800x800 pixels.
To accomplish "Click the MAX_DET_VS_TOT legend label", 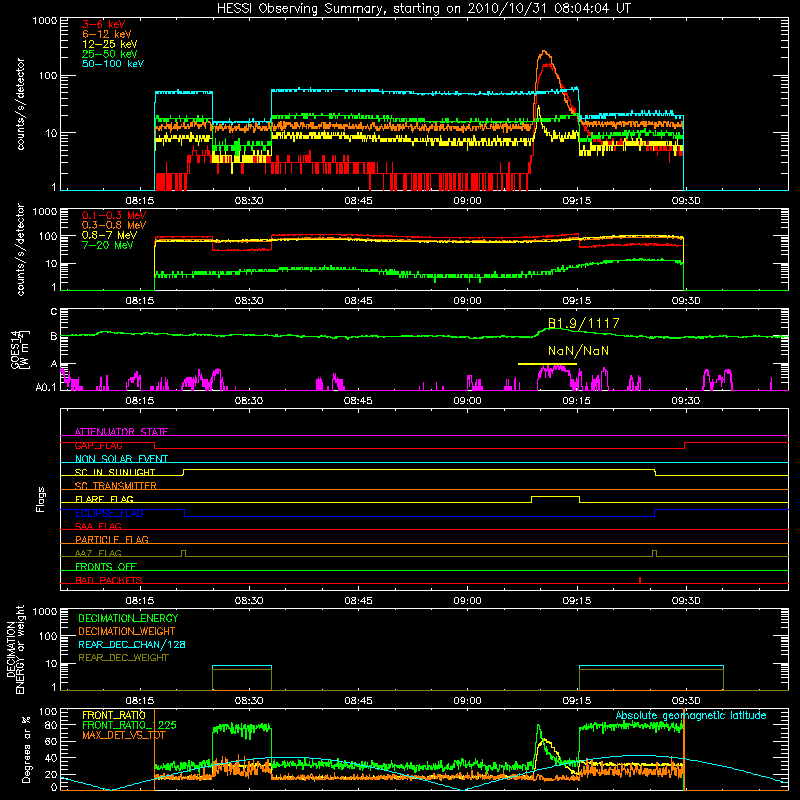I will pos(124,735).
